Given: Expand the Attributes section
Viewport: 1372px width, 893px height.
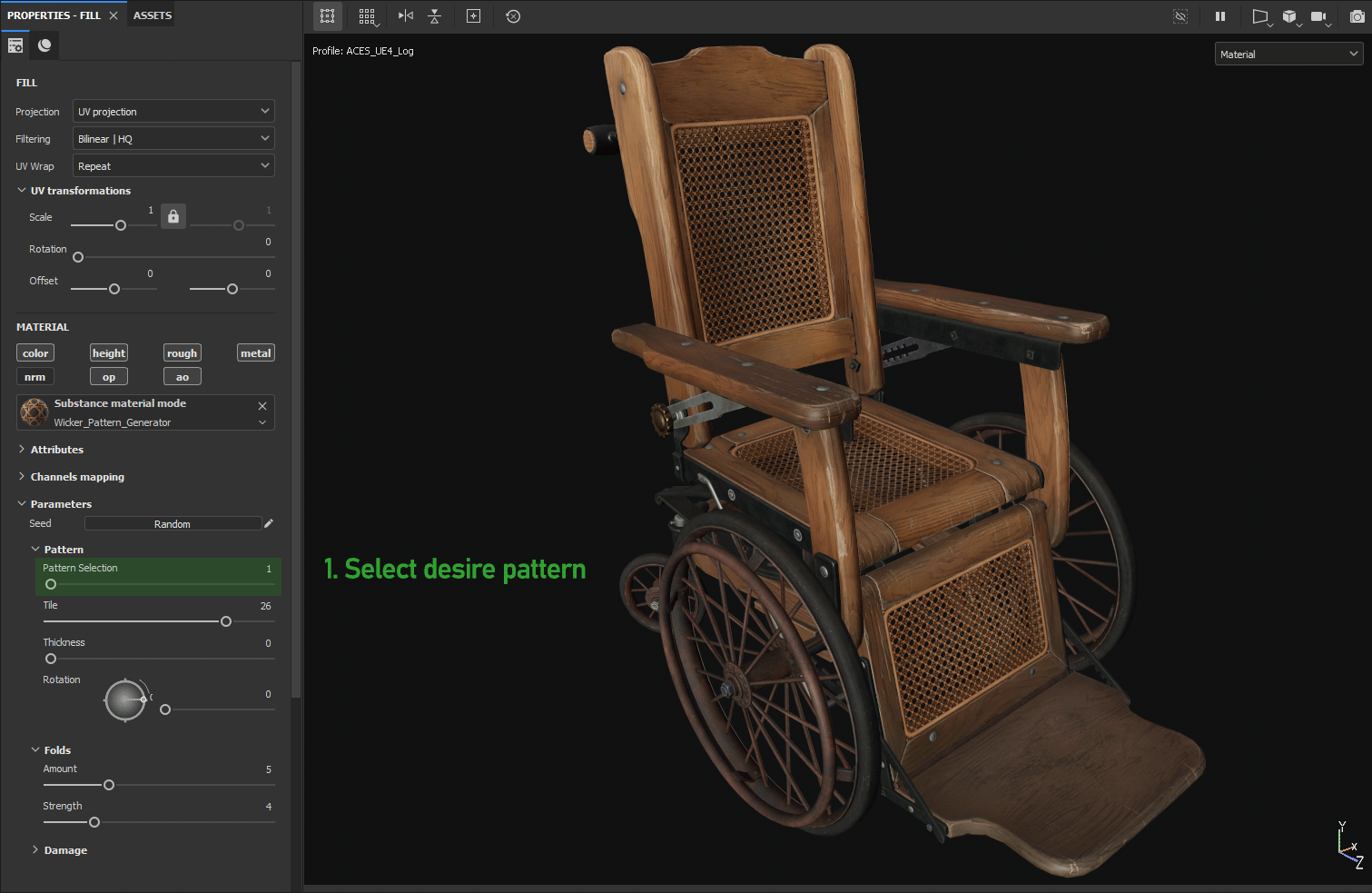Looking at the screenshot, I should pyautogui.click(x=22, y=450).
